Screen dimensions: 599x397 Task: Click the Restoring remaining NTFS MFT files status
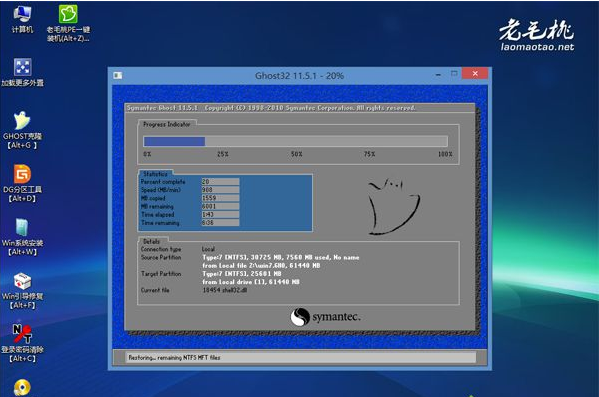(x=174, y=358)
